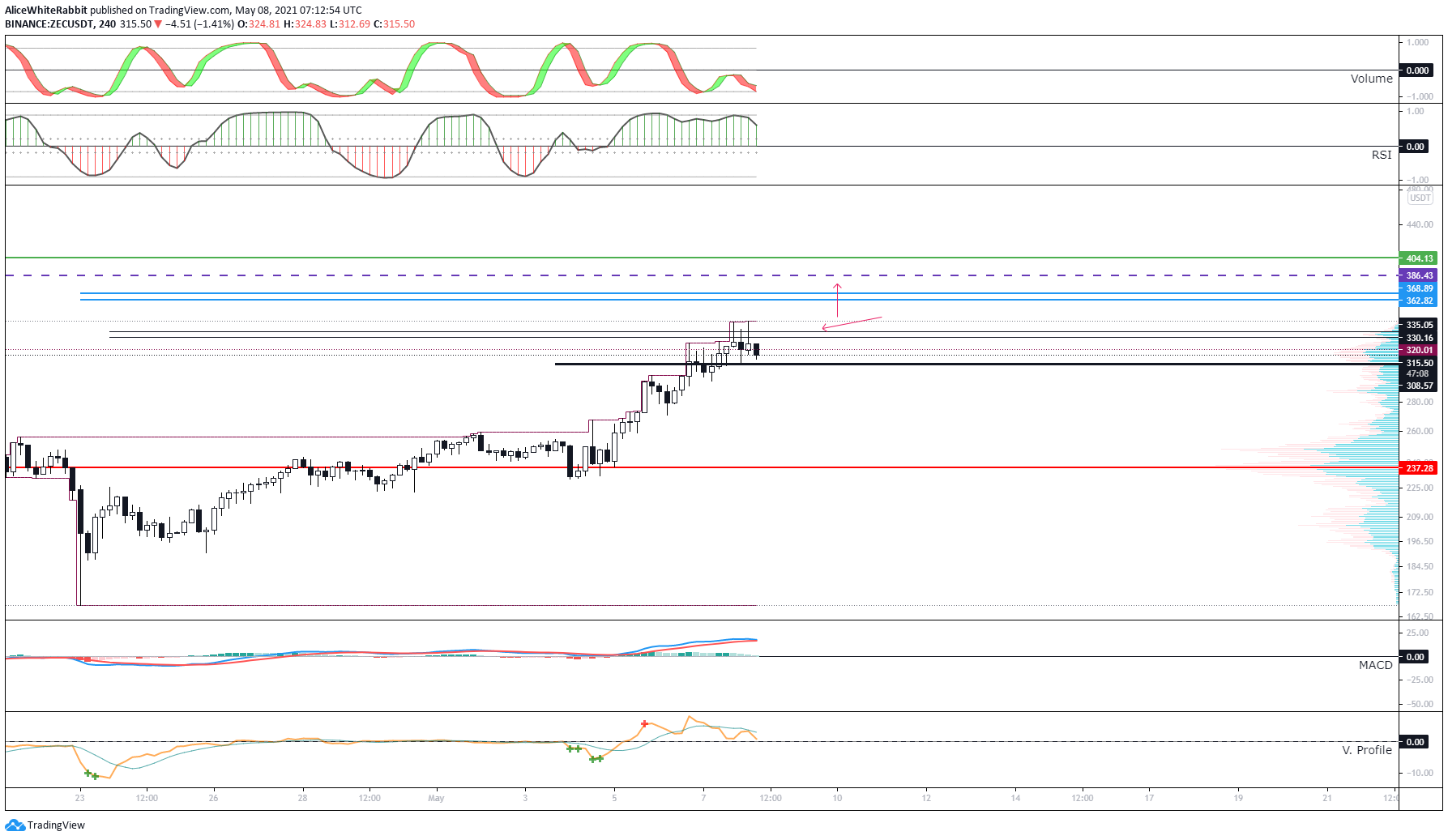This screenshot has width=1448, height=840.
Task: Click the 47:08 candle countdown timer
Action: coord(1418,373)
